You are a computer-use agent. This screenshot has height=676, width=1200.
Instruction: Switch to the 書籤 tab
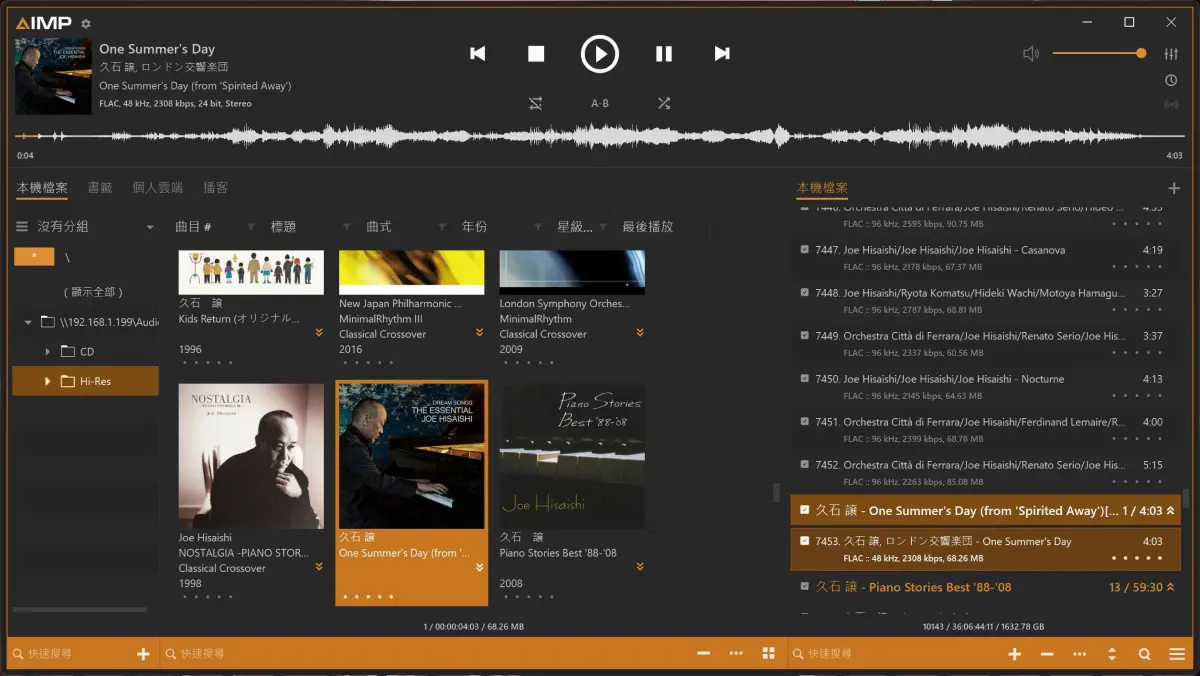point(100,188)
